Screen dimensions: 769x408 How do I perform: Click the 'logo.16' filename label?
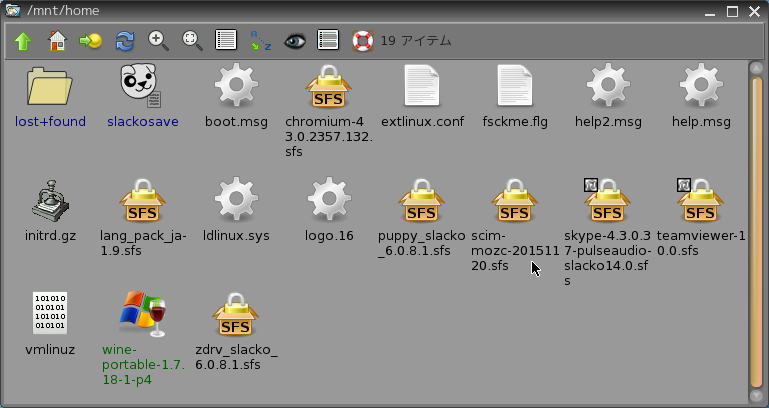coord(329,236)
